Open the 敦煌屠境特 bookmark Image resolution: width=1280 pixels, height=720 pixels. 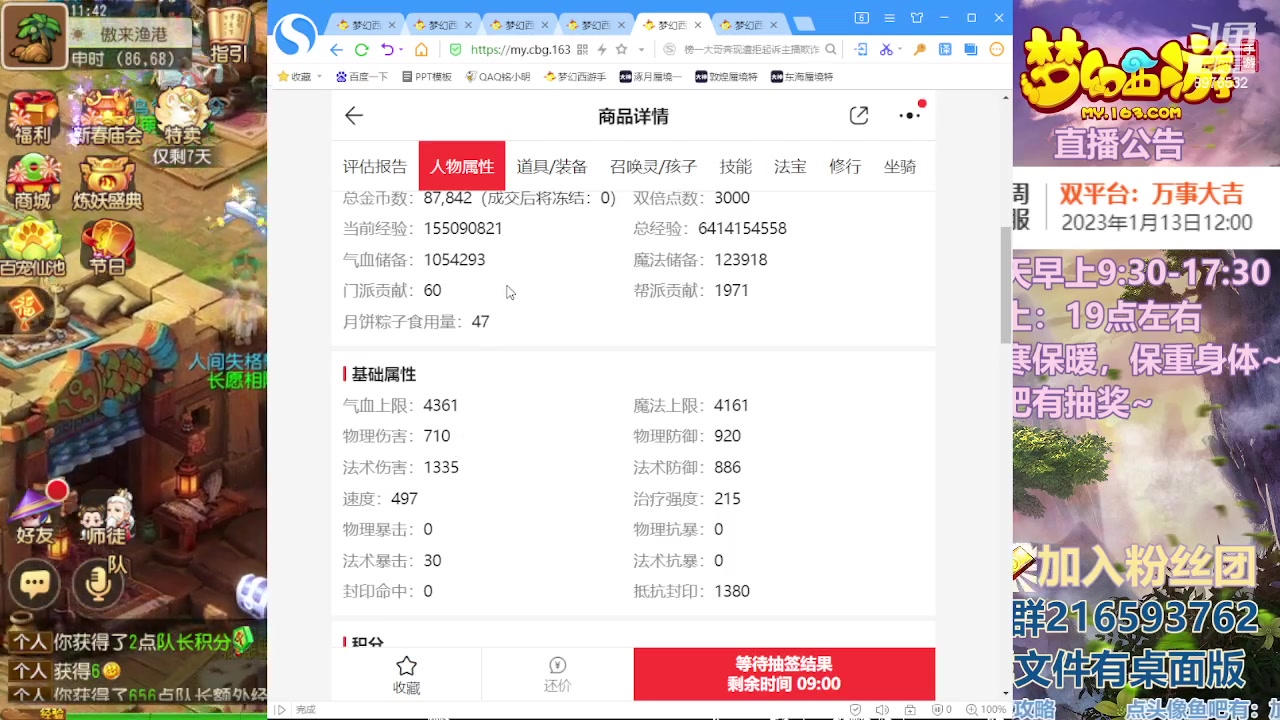pos(726,76)
